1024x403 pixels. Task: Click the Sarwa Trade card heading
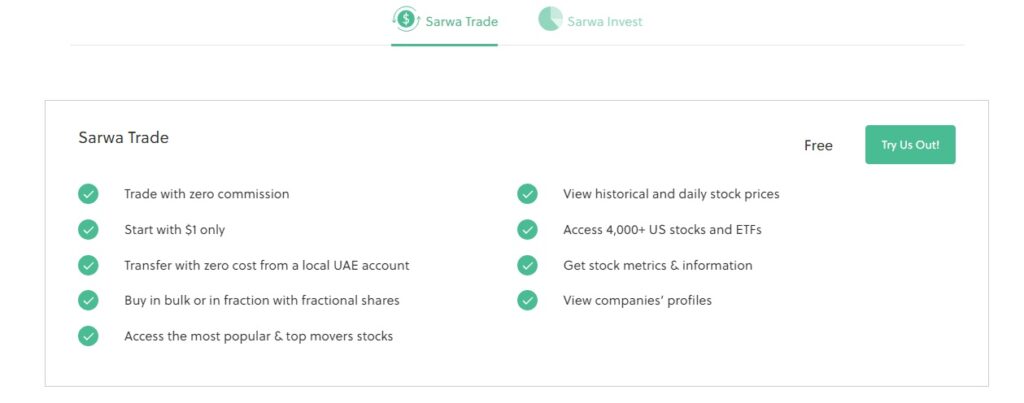point(124,138)
